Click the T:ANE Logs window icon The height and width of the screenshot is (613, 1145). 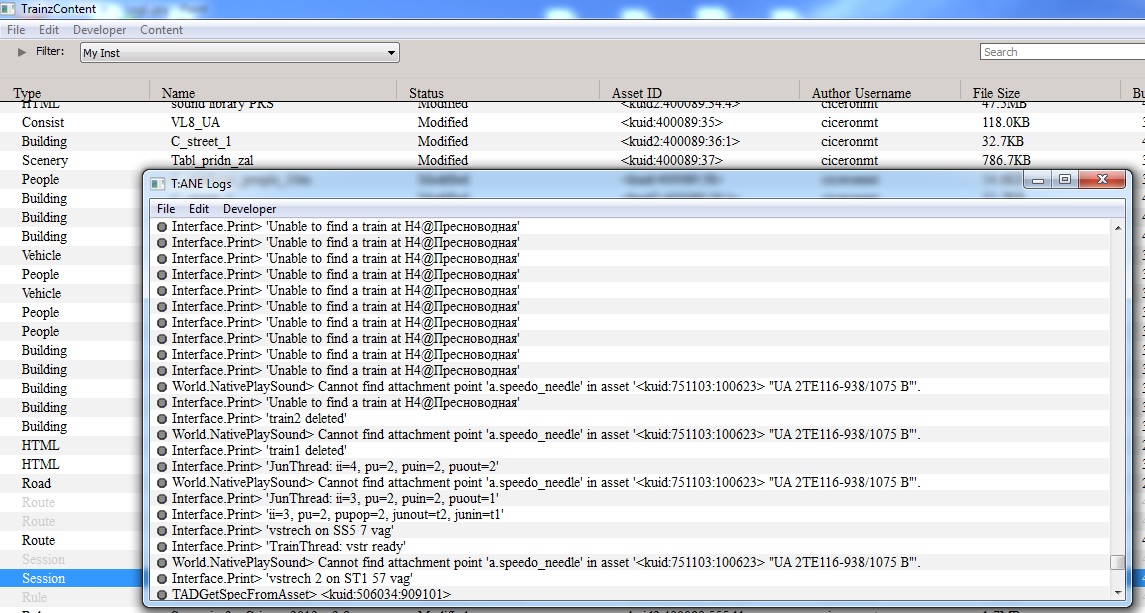[158, 183]
